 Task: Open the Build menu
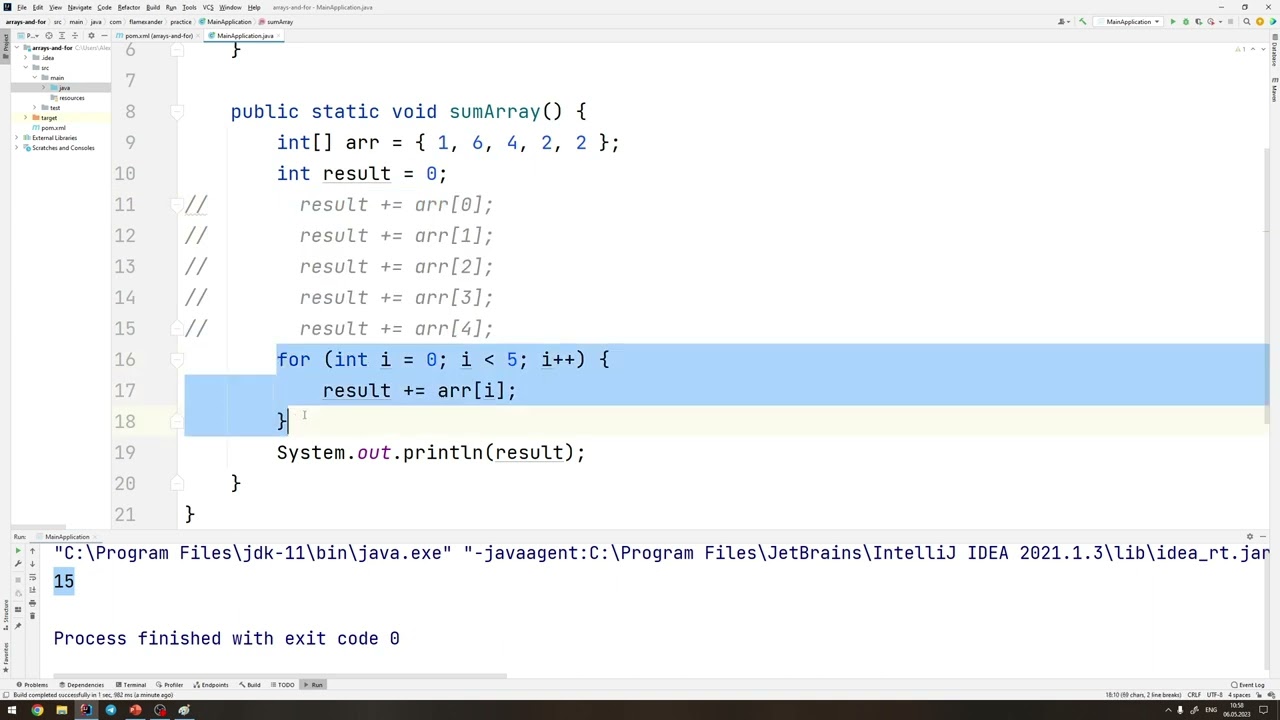pos(153,7)
